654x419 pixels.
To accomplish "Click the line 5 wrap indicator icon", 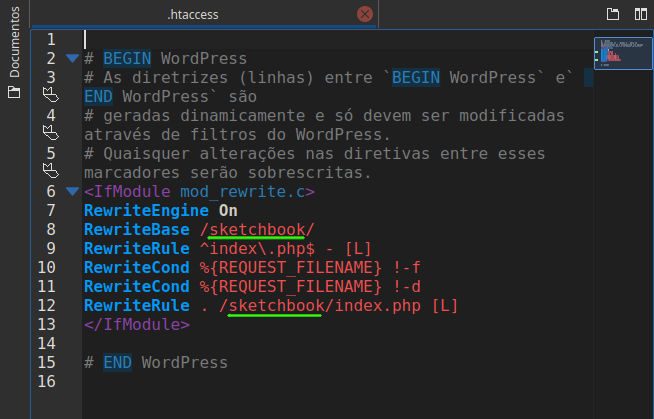I will click(51, 172).
